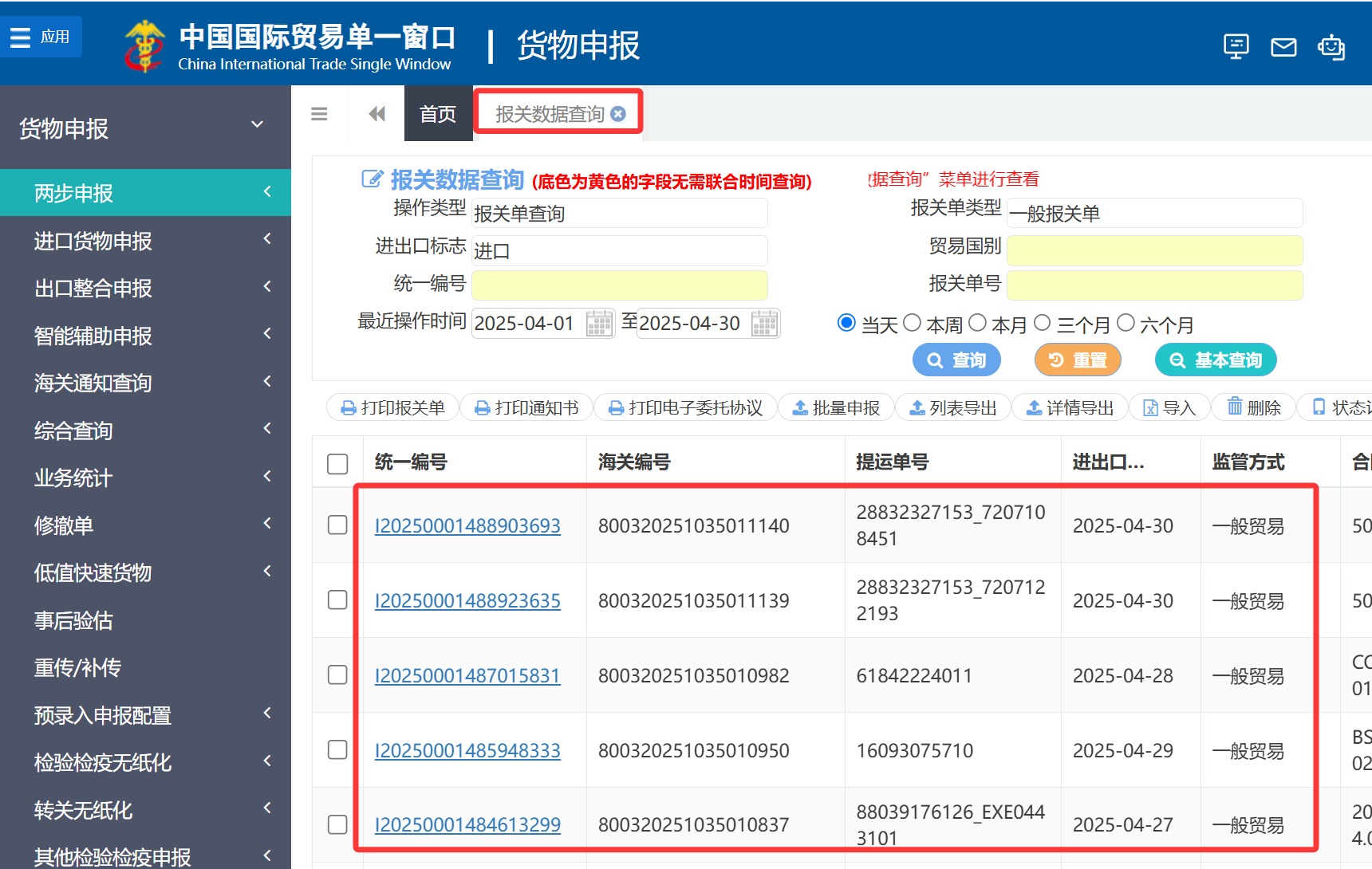This screenshot has height=869, width=1372.
Task: Switch to the 首页 tab
Action: click(438, 114)
